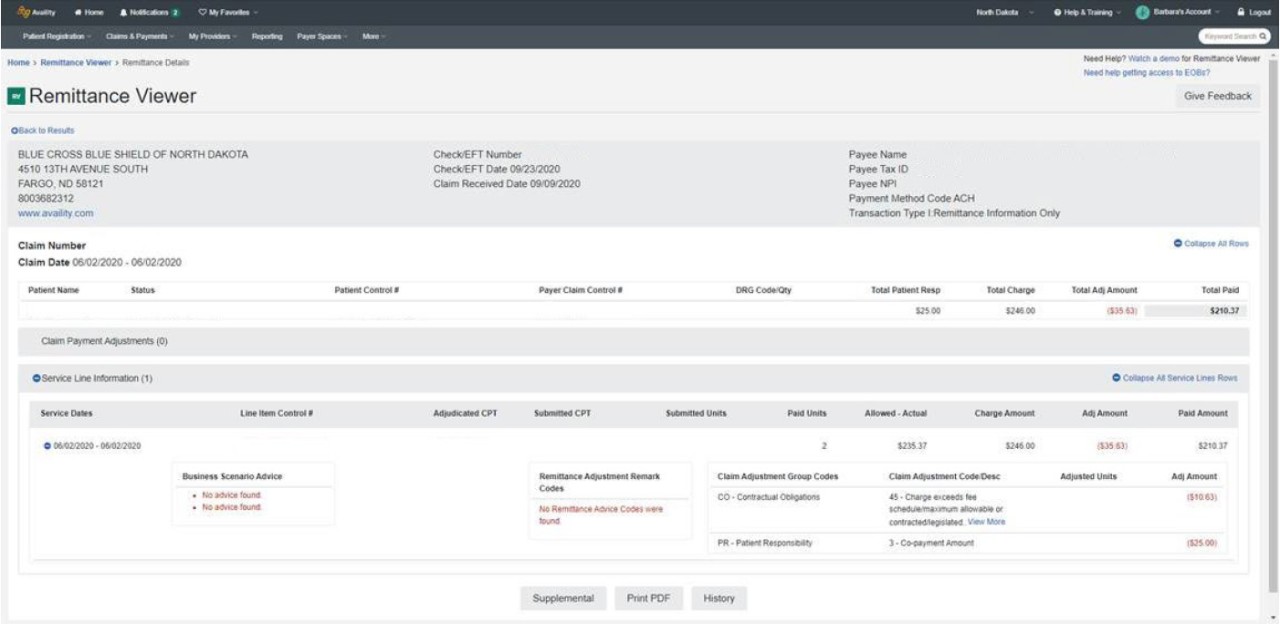Click Total Patient Resp $25.00 value
This screenshot has height=624, width=1280.
pyautogui.click(x=927, y=311)
